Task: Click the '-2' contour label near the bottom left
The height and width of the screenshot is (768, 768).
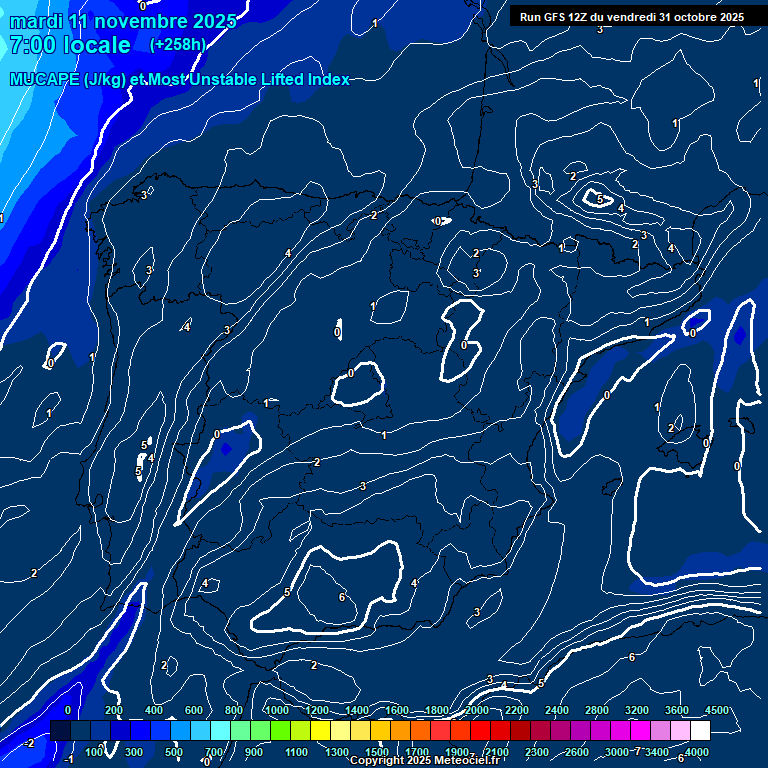Action: pyautogui.click(x=29, y=744)
